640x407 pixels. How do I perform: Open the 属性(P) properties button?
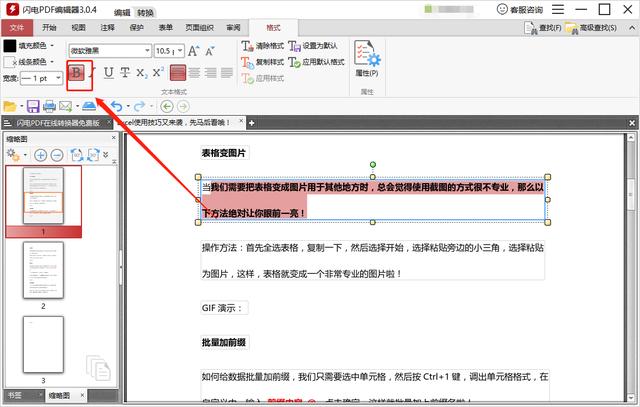[367, 59]
